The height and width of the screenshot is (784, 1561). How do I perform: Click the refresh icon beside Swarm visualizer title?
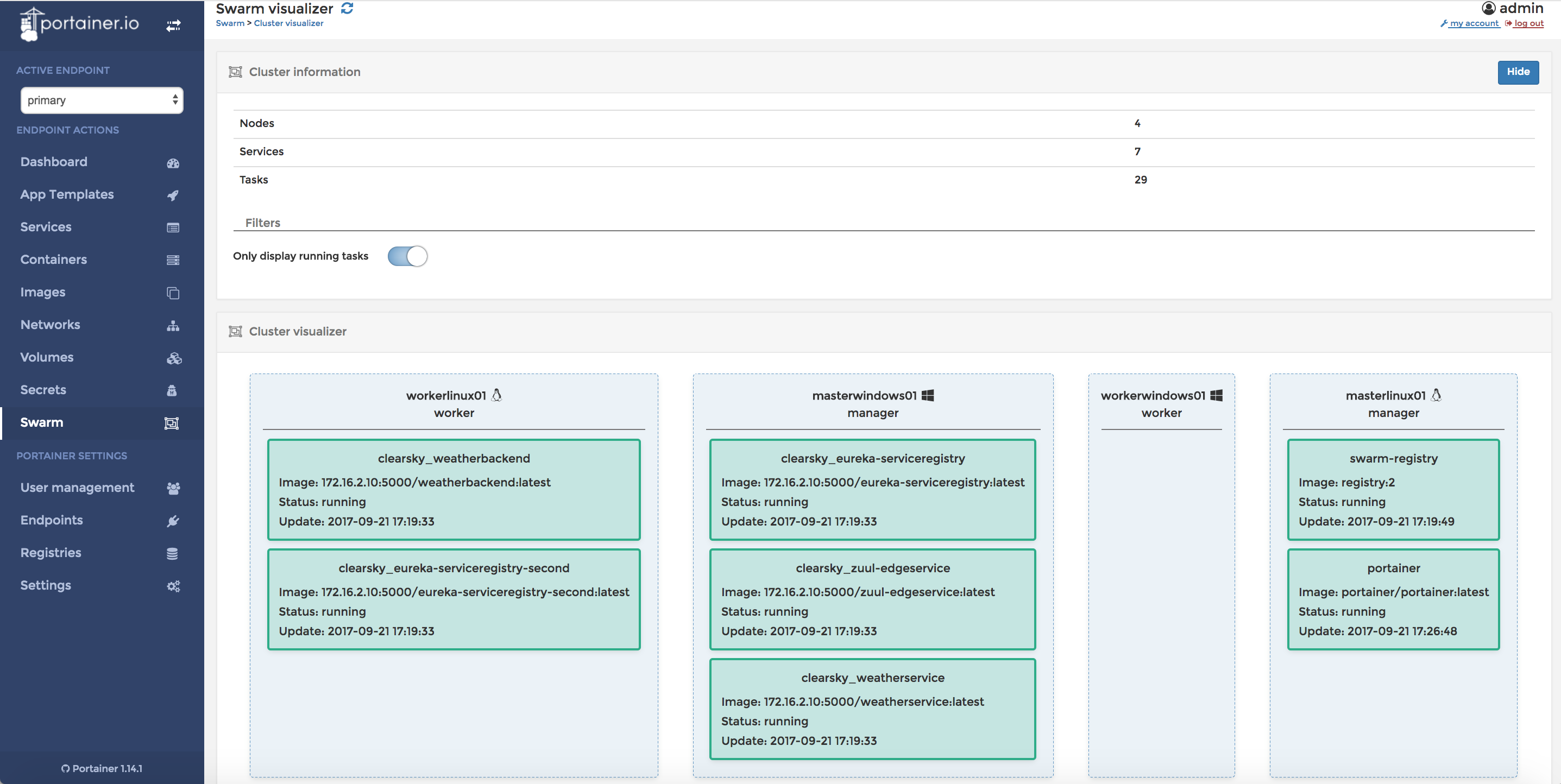pos(347,9)
